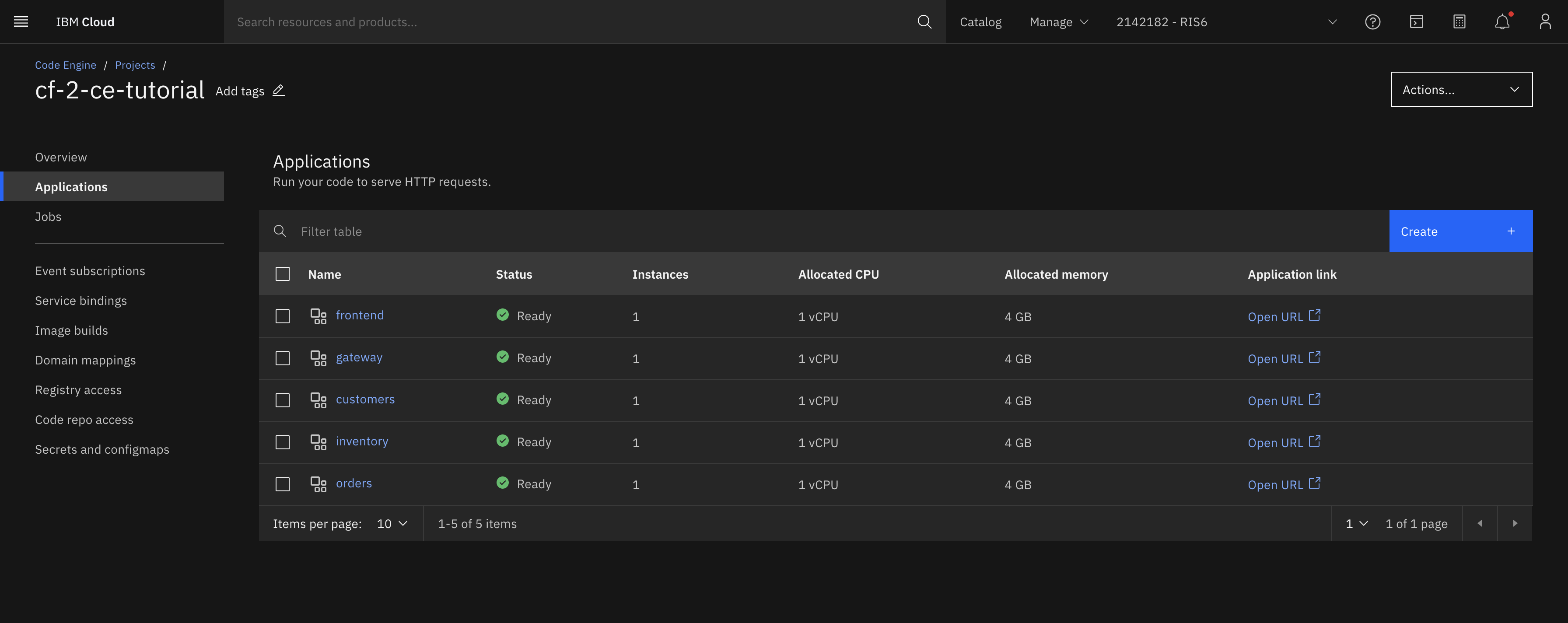Click the application icon beside customers
This screenshot has height=623, width=1568.
pos(318,400)
